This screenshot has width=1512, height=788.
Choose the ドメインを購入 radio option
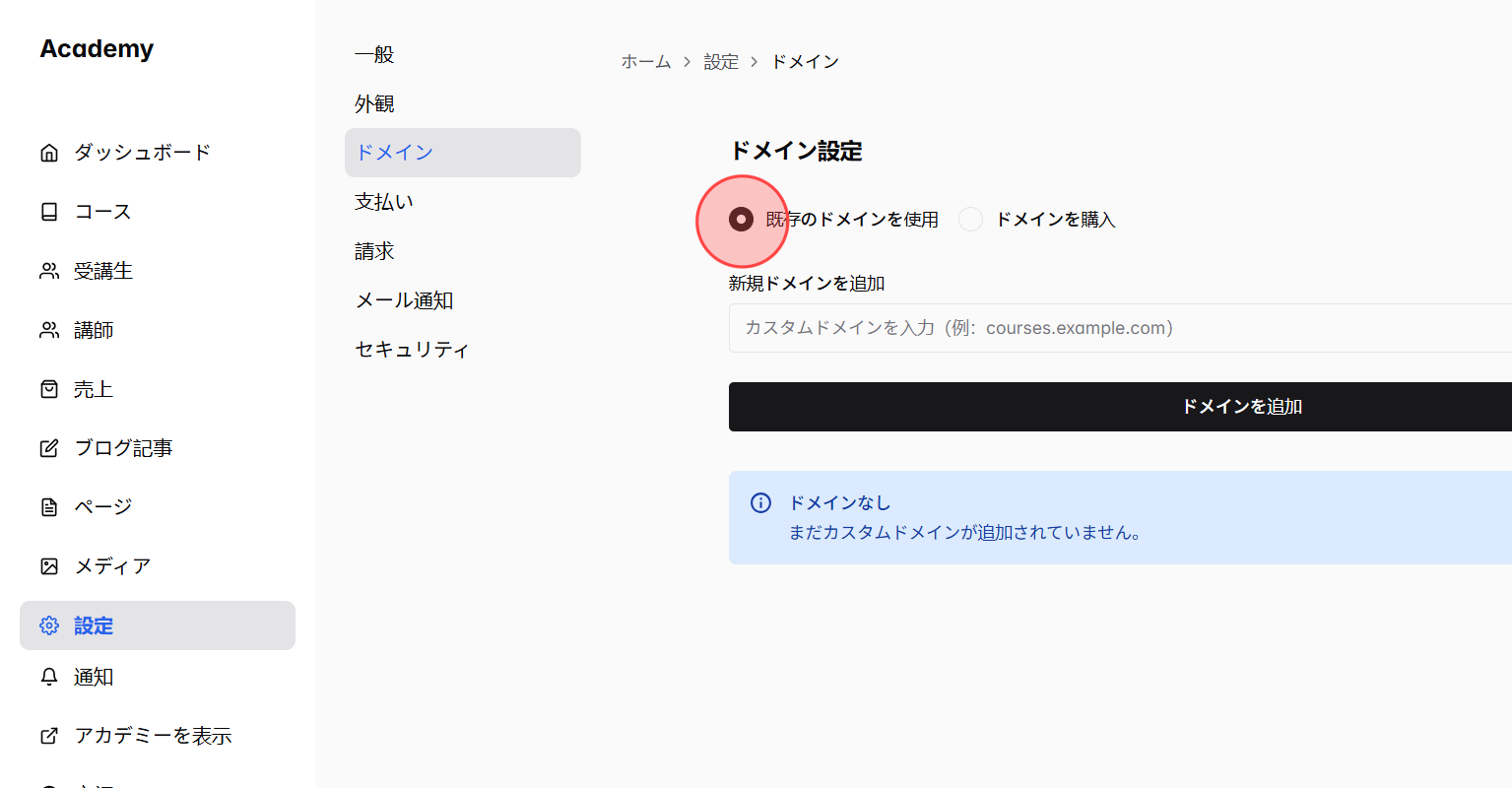pos(970,220)
